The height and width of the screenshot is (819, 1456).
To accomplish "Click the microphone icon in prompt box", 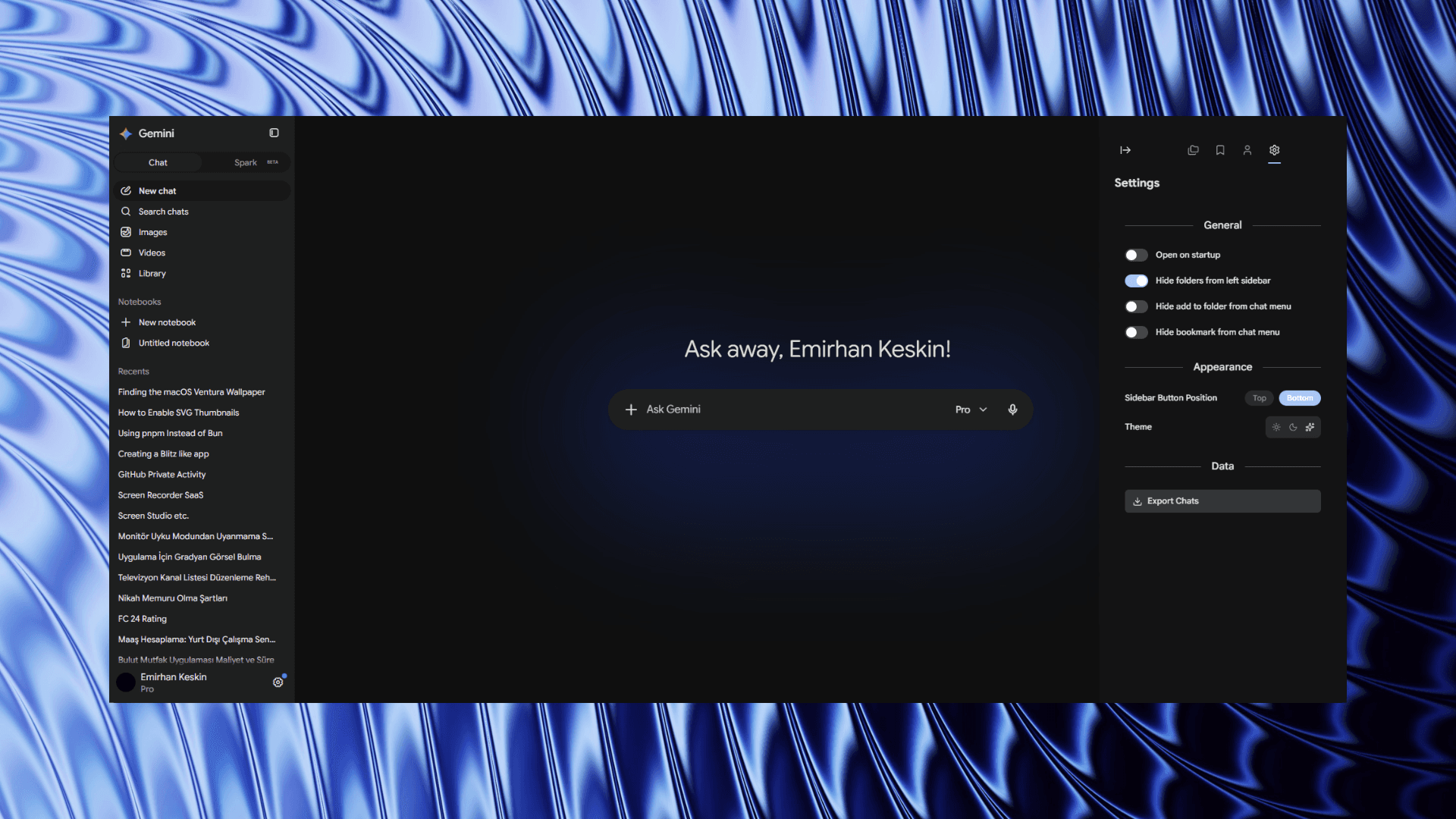I will 1012,409.
